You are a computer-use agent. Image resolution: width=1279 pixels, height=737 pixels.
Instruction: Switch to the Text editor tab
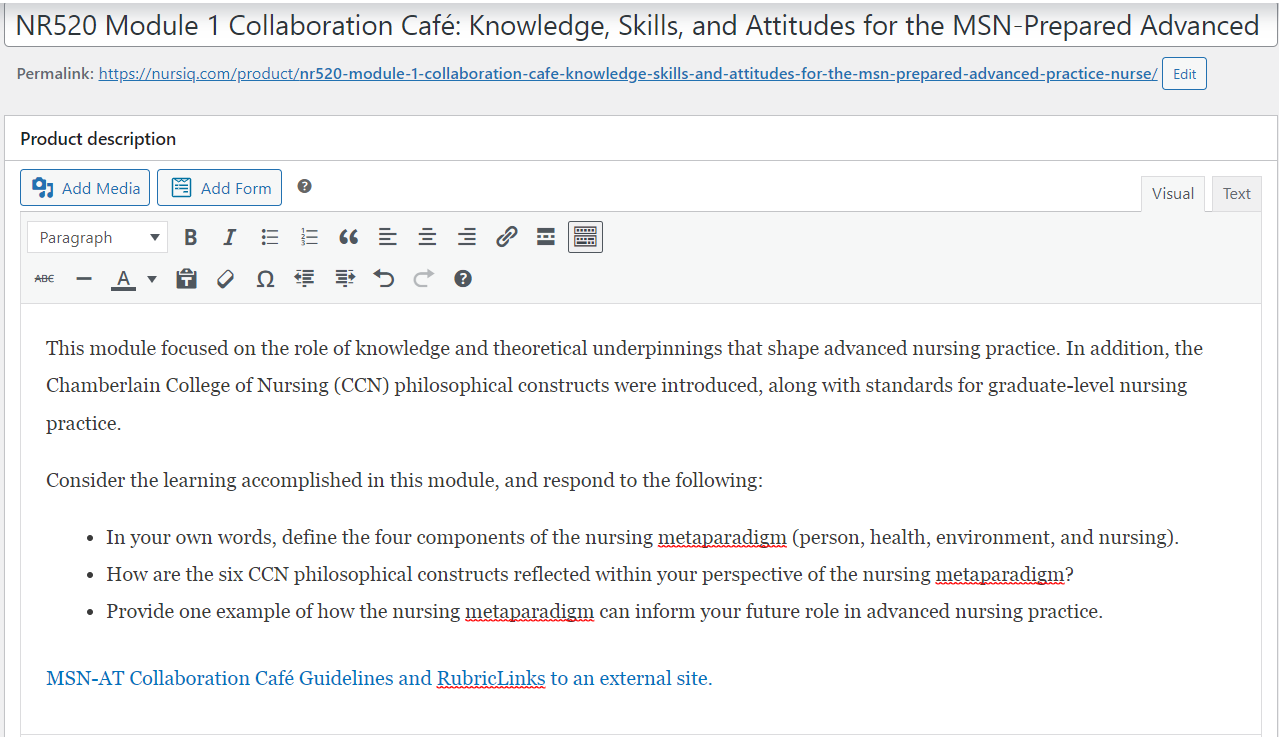point(1236,194)
